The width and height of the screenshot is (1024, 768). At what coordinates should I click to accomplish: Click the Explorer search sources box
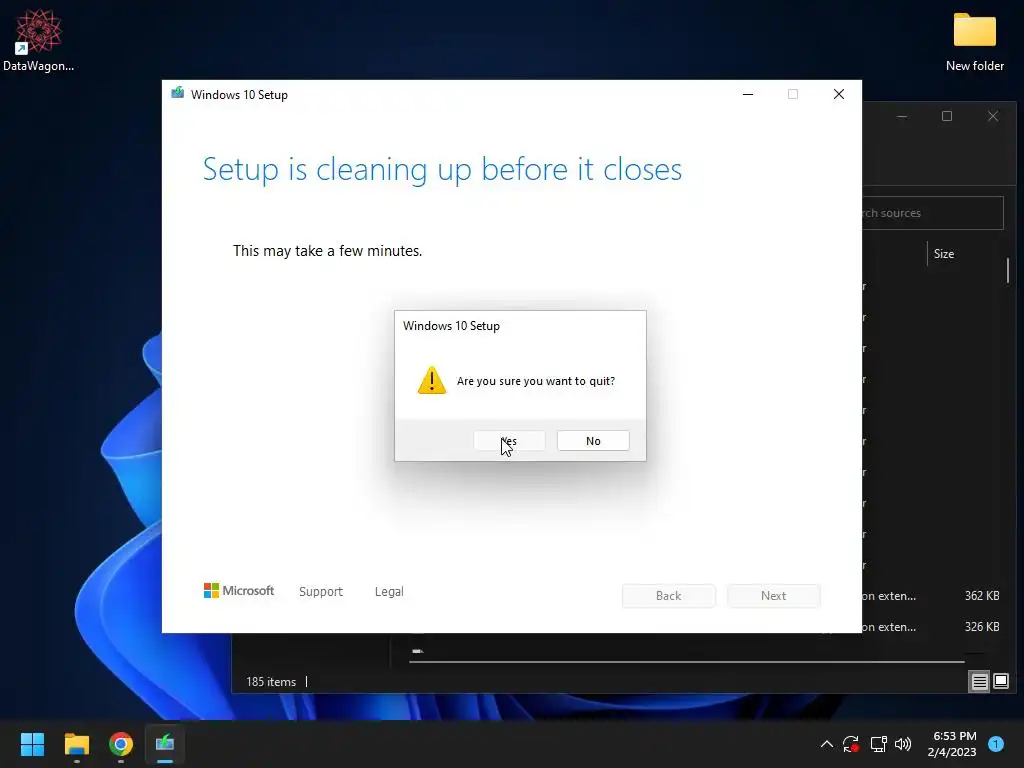[x=933, y=213]
